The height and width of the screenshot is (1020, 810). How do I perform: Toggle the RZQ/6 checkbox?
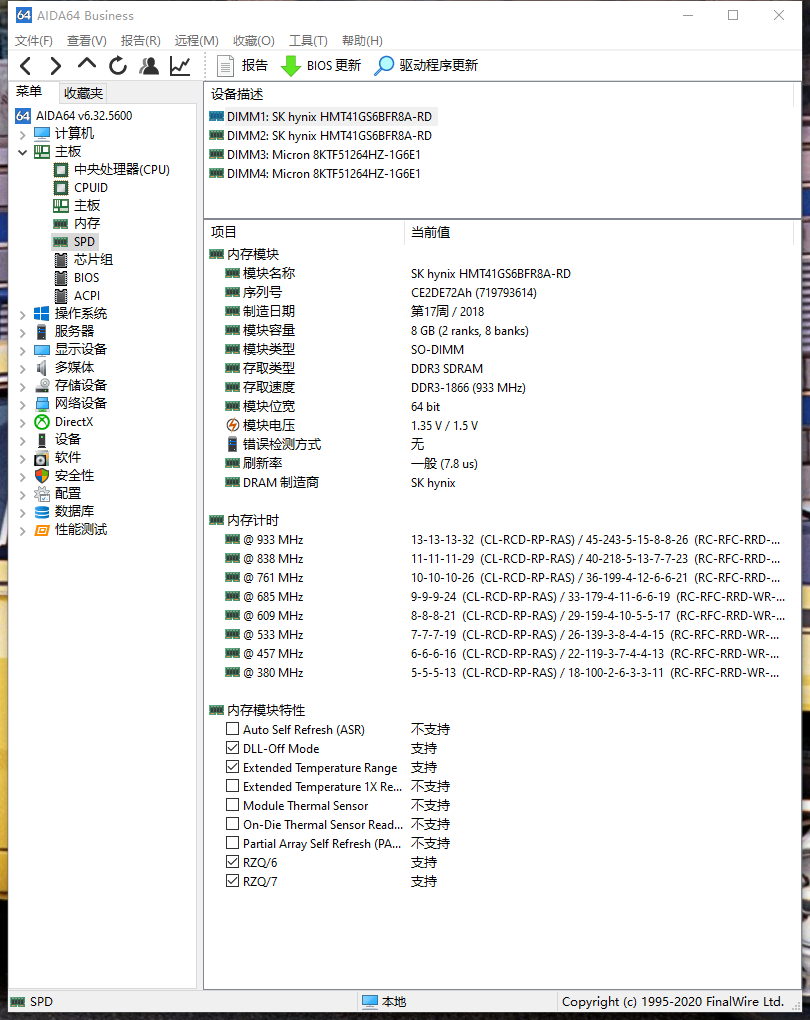[232, 861]
